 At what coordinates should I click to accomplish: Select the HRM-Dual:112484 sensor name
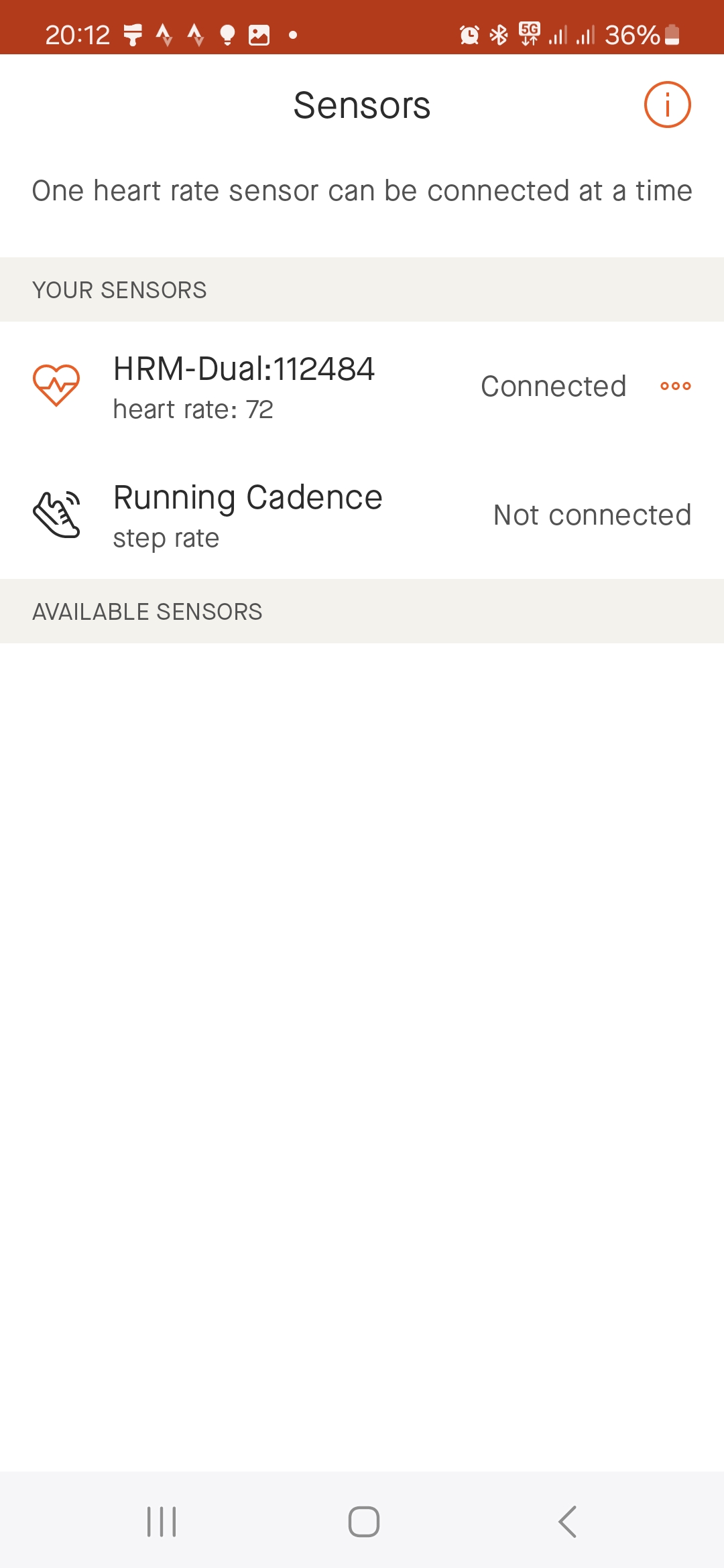click(x=244, y=369)
